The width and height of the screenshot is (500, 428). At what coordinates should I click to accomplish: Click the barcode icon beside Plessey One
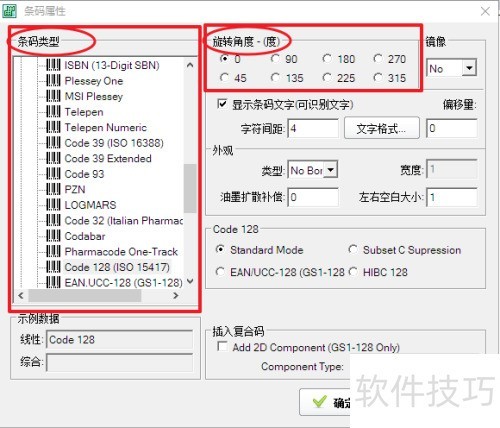click(x=53, y=81)
